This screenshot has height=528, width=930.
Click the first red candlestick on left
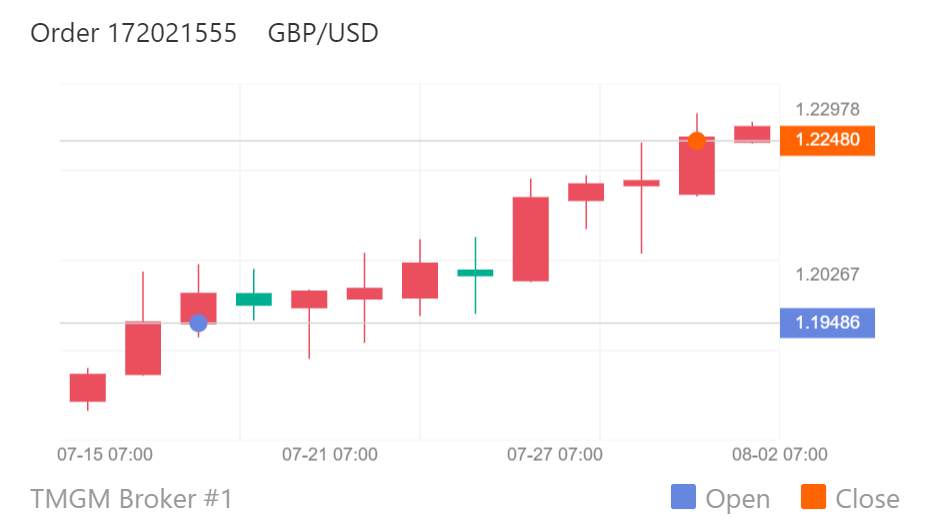click(88, 387)
